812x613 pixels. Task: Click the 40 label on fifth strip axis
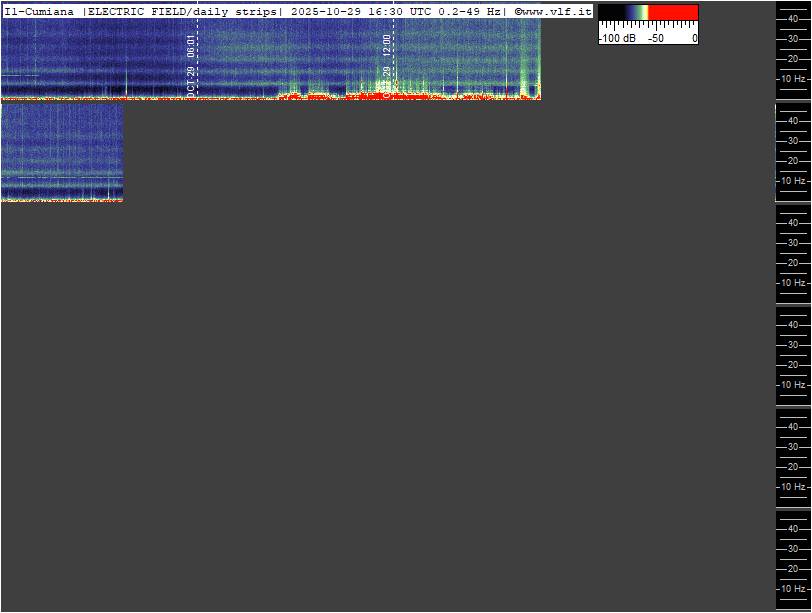(793, 427)
